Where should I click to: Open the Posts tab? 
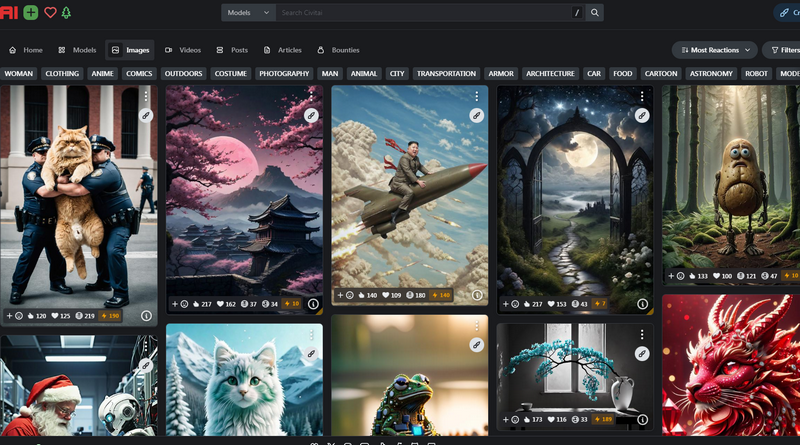tap(232, 50)
